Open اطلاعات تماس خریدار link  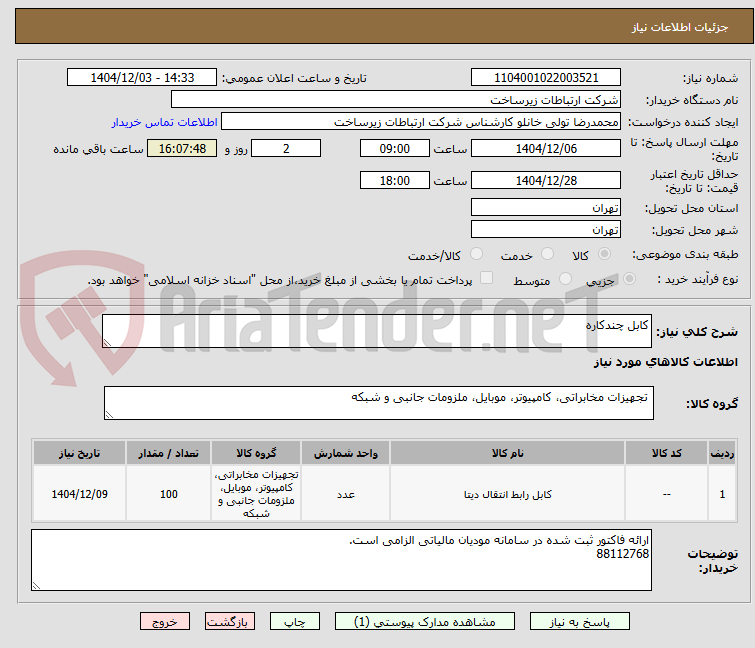click(165, 122)
